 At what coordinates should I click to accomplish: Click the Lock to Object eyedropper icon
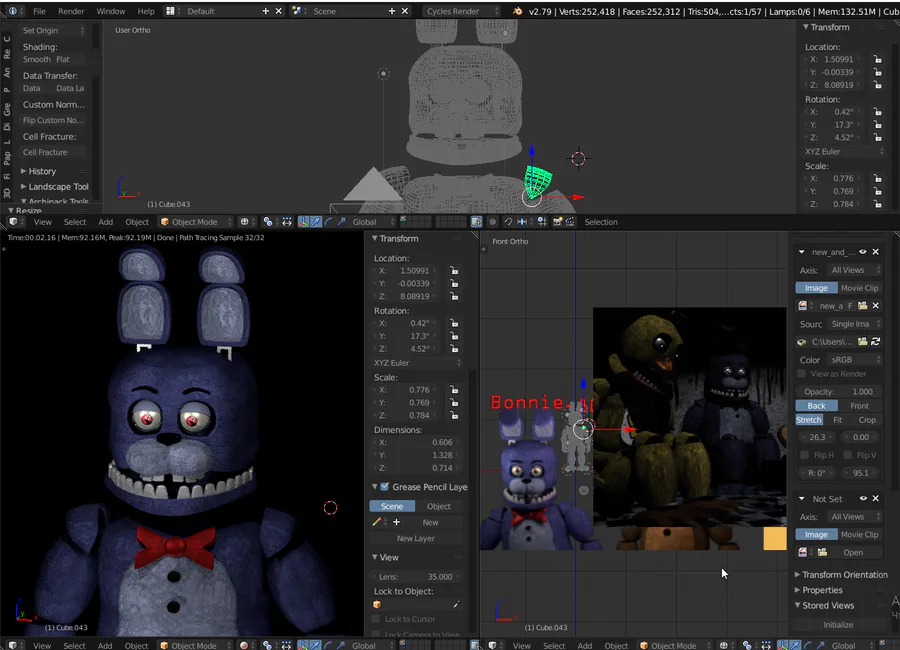(456, 604)
